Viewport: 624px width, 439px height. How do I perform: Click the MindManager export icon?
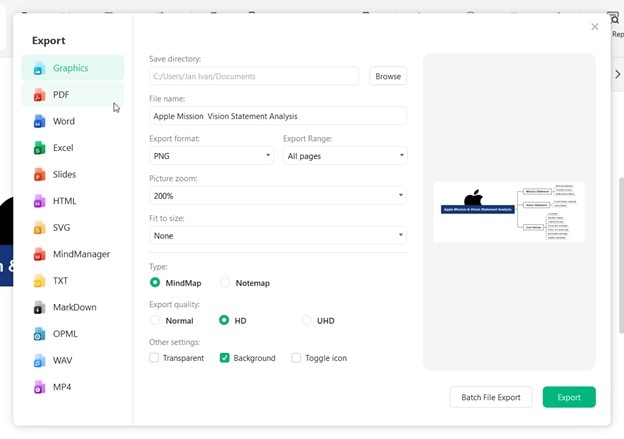tap(39, 254)
